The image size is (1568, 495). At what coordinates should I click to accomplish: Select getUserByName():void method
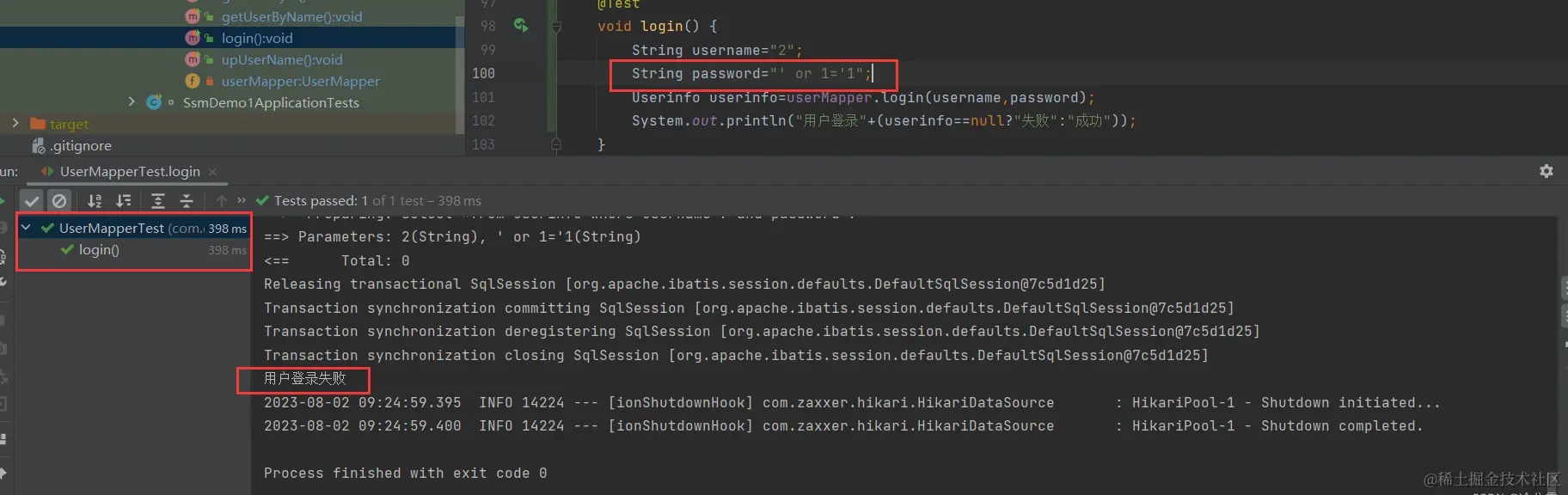click(291, 16)
